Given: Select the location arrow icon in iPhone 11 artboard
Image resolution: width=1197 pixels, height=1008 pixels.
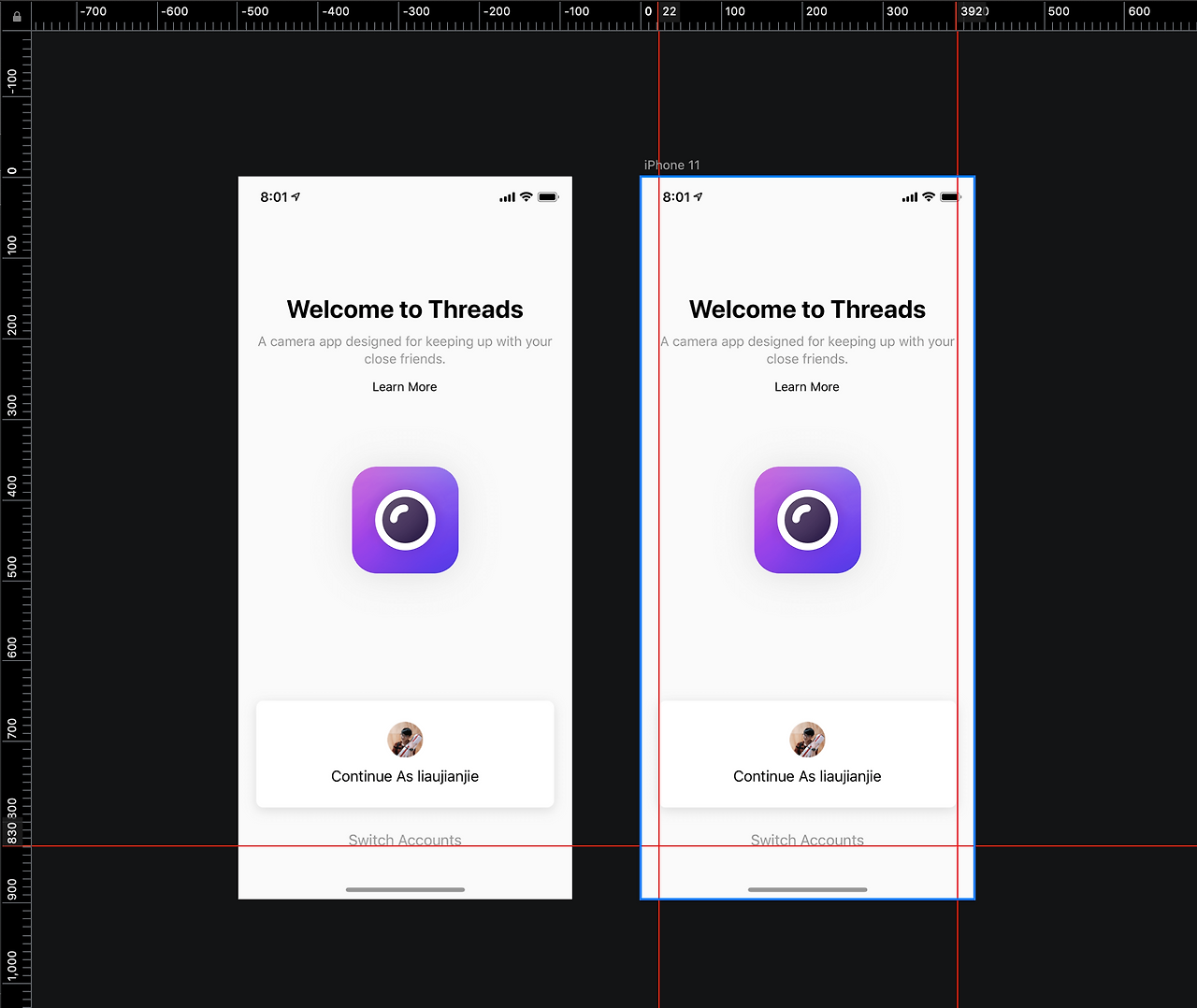Looking at the screenshot, I should point(698,196).
